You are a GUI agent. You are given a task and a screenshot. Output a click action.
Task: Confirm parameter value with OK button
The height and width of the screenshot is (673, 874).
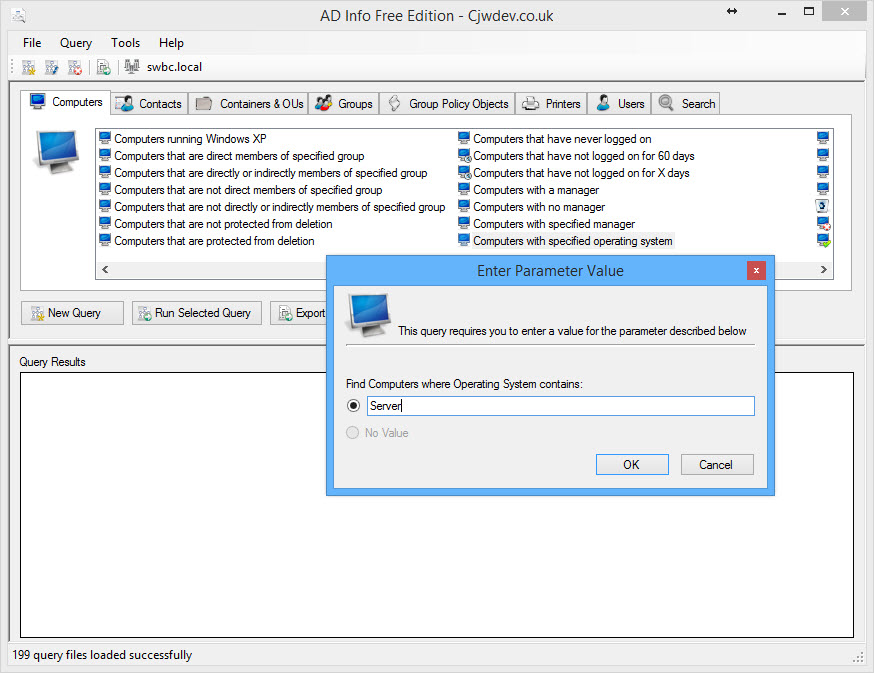[632, 464]
